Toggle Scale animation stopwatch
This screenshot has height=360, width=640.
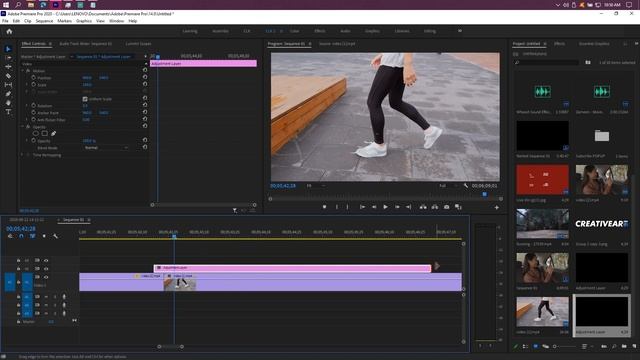click(x=34, y=84)
